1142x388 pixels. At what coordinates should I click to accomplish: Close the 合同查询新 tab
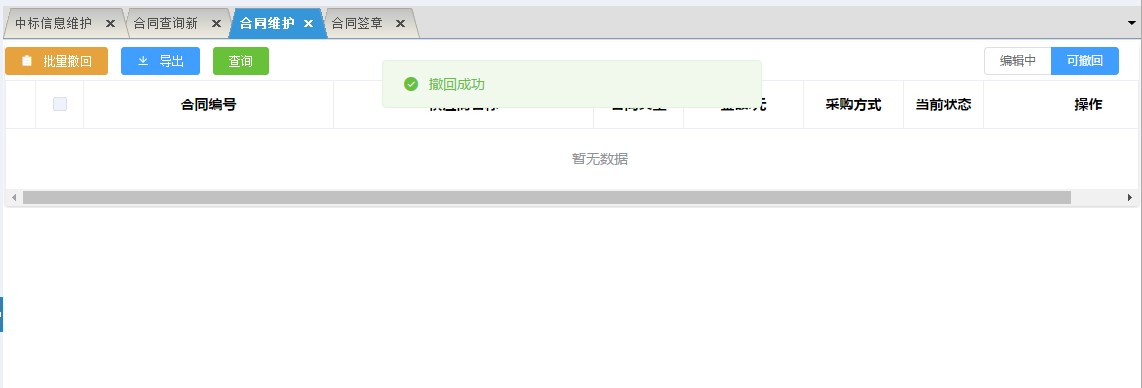pyautogui.click(x=216, y=23)
